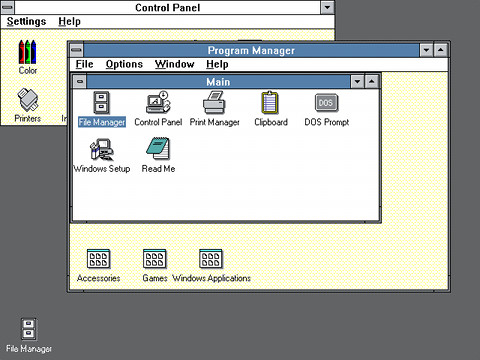Open the Control Panel icon in Main group

[x=158, y=102]
